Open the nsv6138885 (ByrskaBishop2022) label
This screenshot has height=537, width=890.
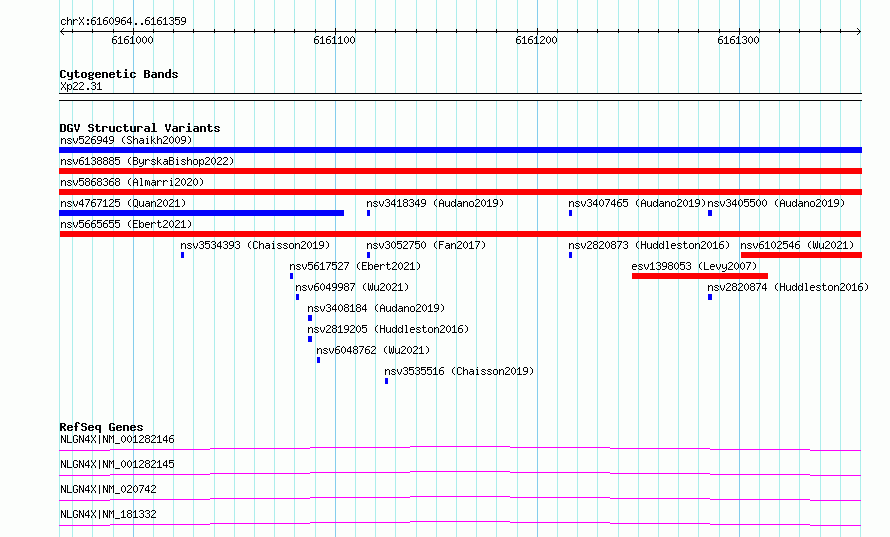pos(147,161)
